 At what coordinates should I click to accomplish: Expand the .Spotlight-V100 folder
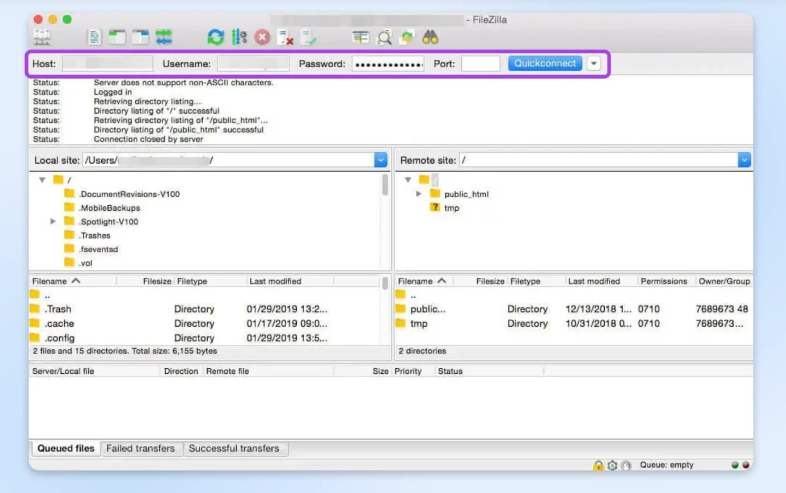[53, 221]
